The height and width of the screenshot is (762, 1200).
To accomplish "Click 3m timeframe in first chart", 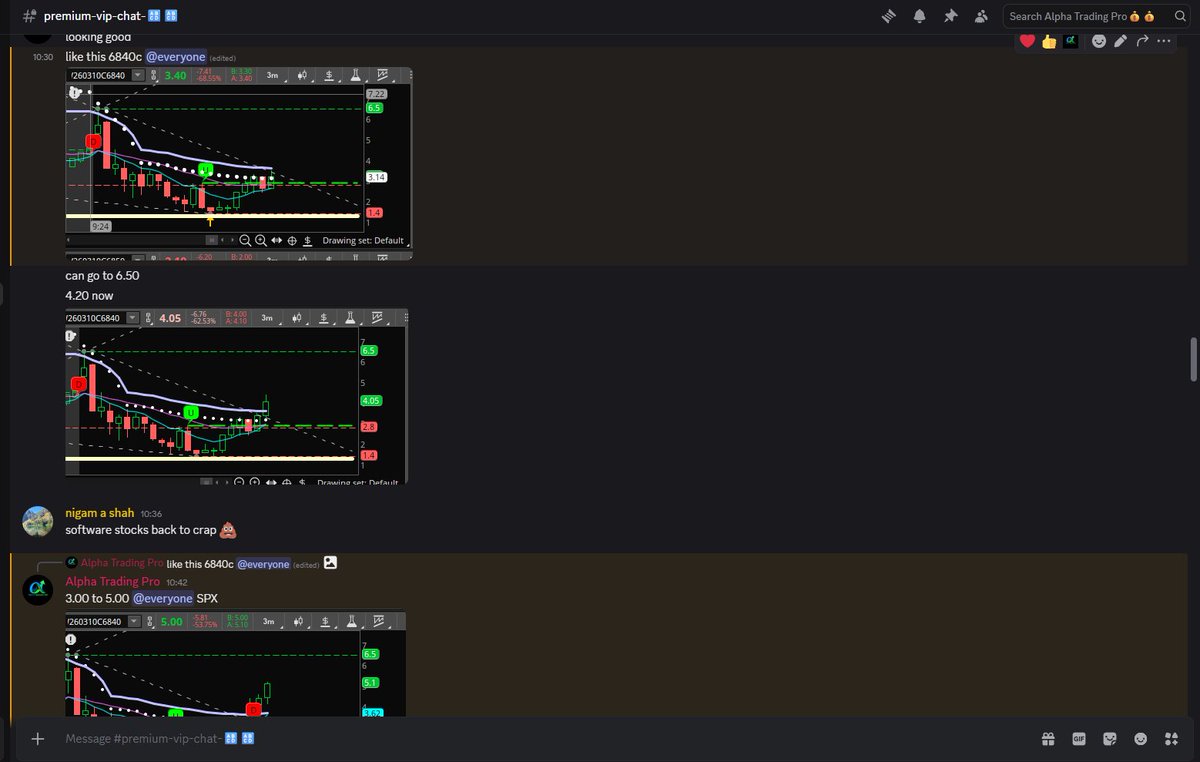I will (x=272, y=75).
